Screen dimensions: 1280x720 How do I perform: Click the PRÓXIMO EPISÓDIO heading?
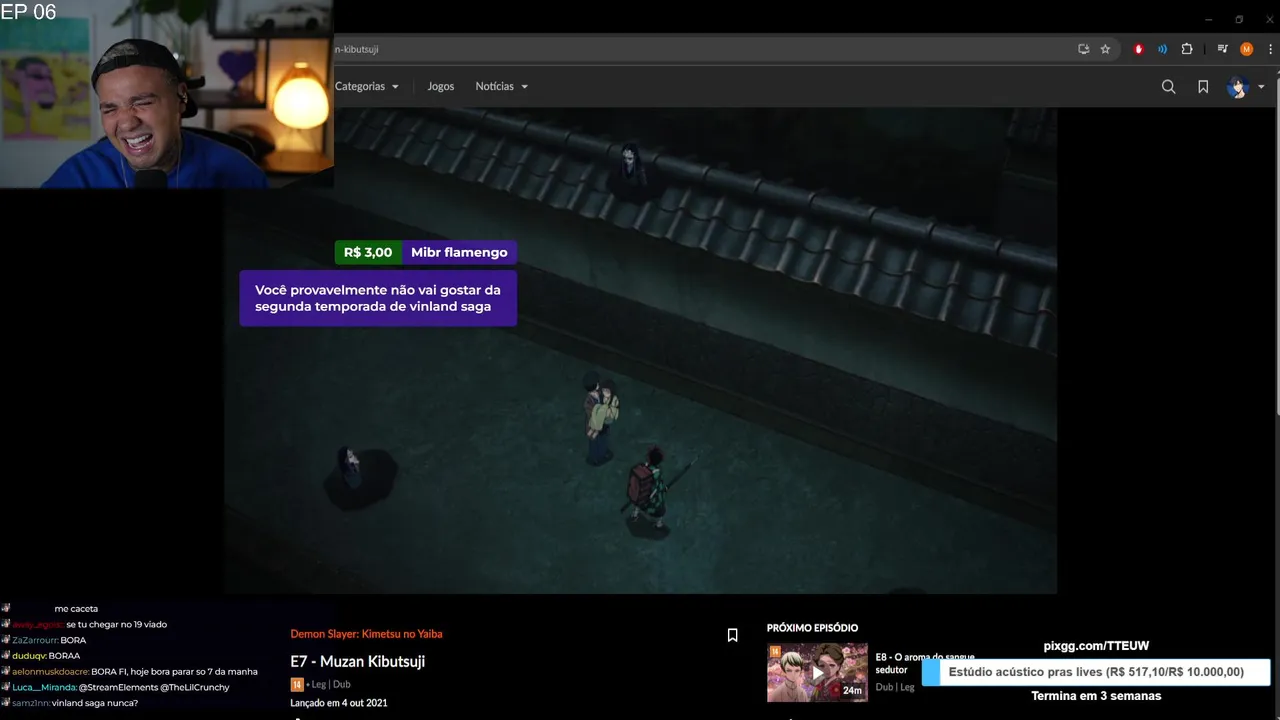click(x=812, y=628)
